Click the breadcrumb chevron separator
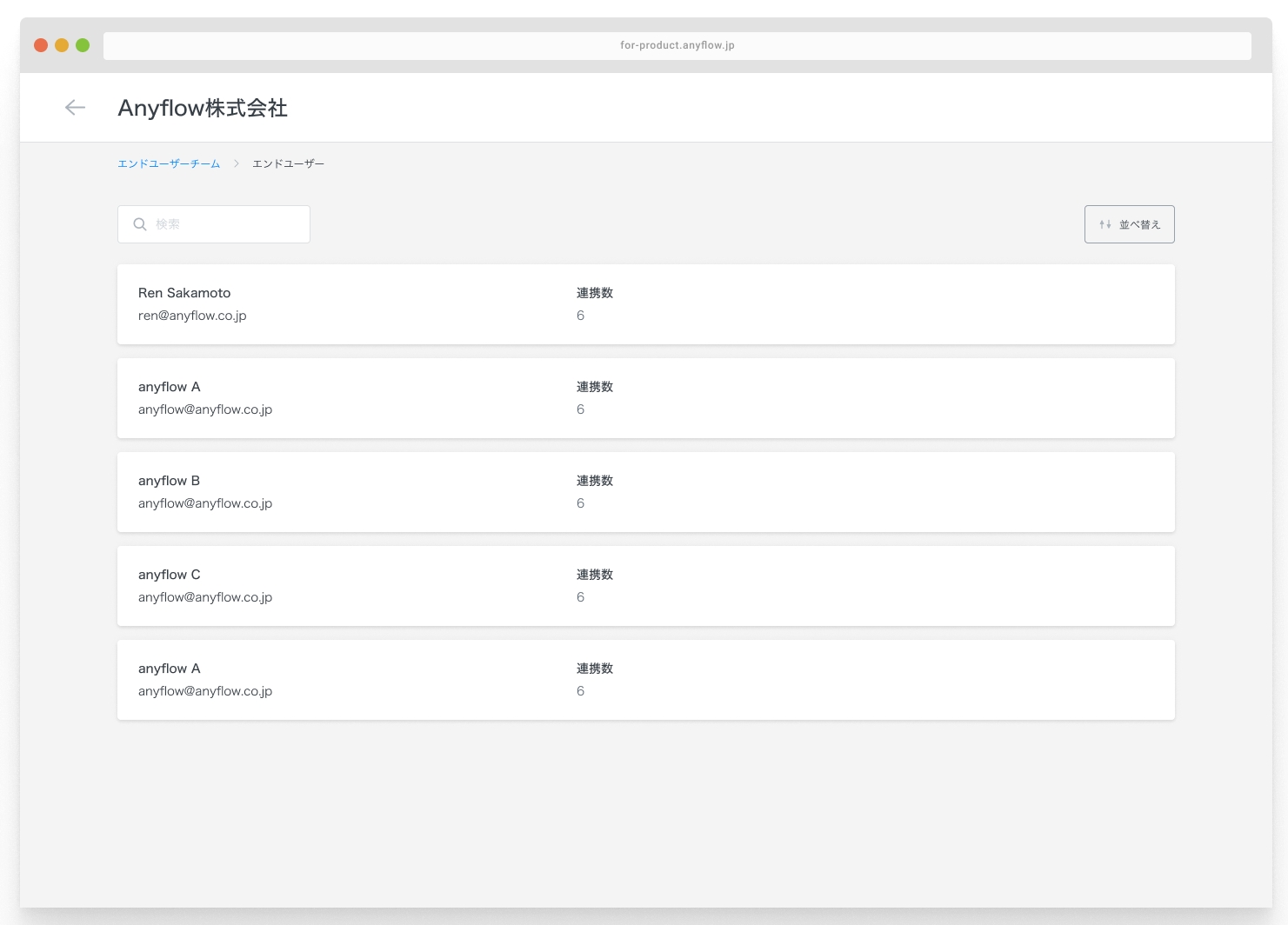Image resolution: width=1288 pixels, height=925 pixels. pos(236,163)
